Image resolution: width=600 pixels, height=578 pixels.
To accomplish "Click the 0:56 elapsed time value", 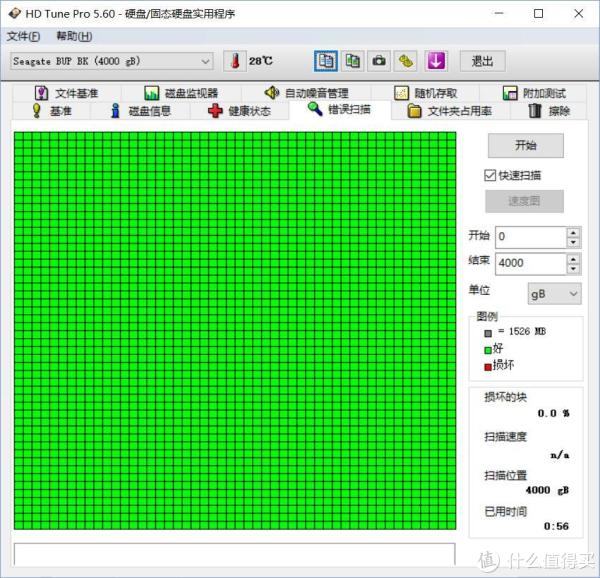I will [x=556, y=526].
